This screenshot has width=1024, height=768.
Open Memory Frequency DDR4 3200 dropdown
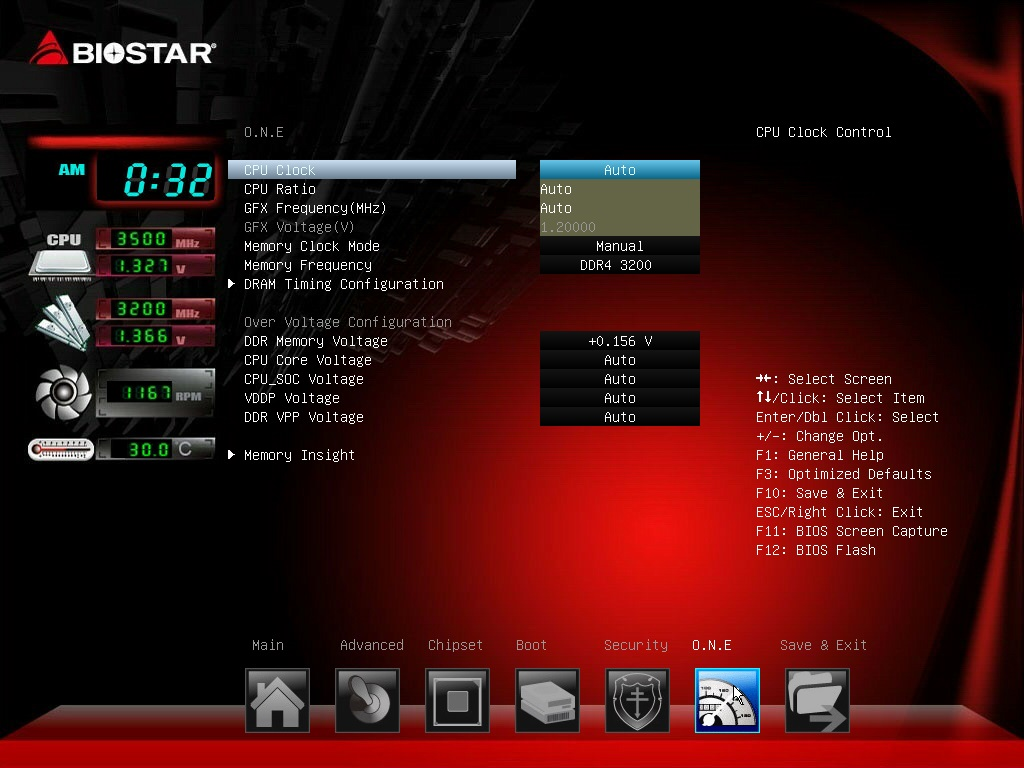[620, 265]
